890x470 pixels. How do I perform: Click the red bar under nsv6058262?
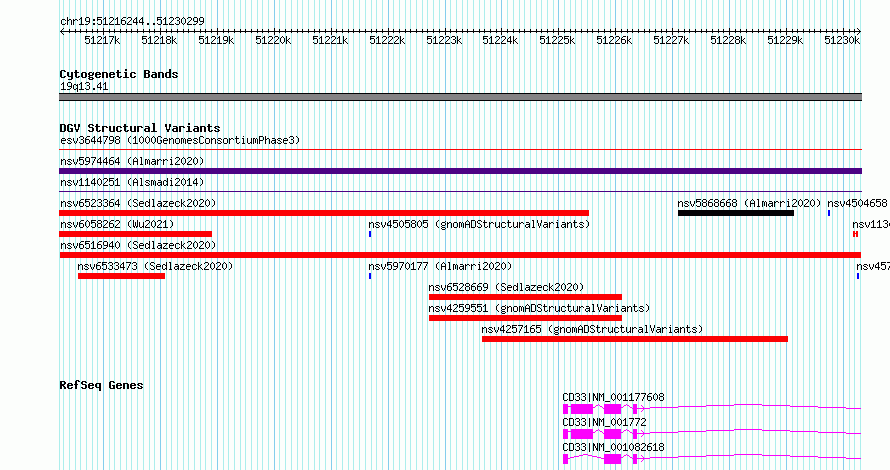coord(136,234)
